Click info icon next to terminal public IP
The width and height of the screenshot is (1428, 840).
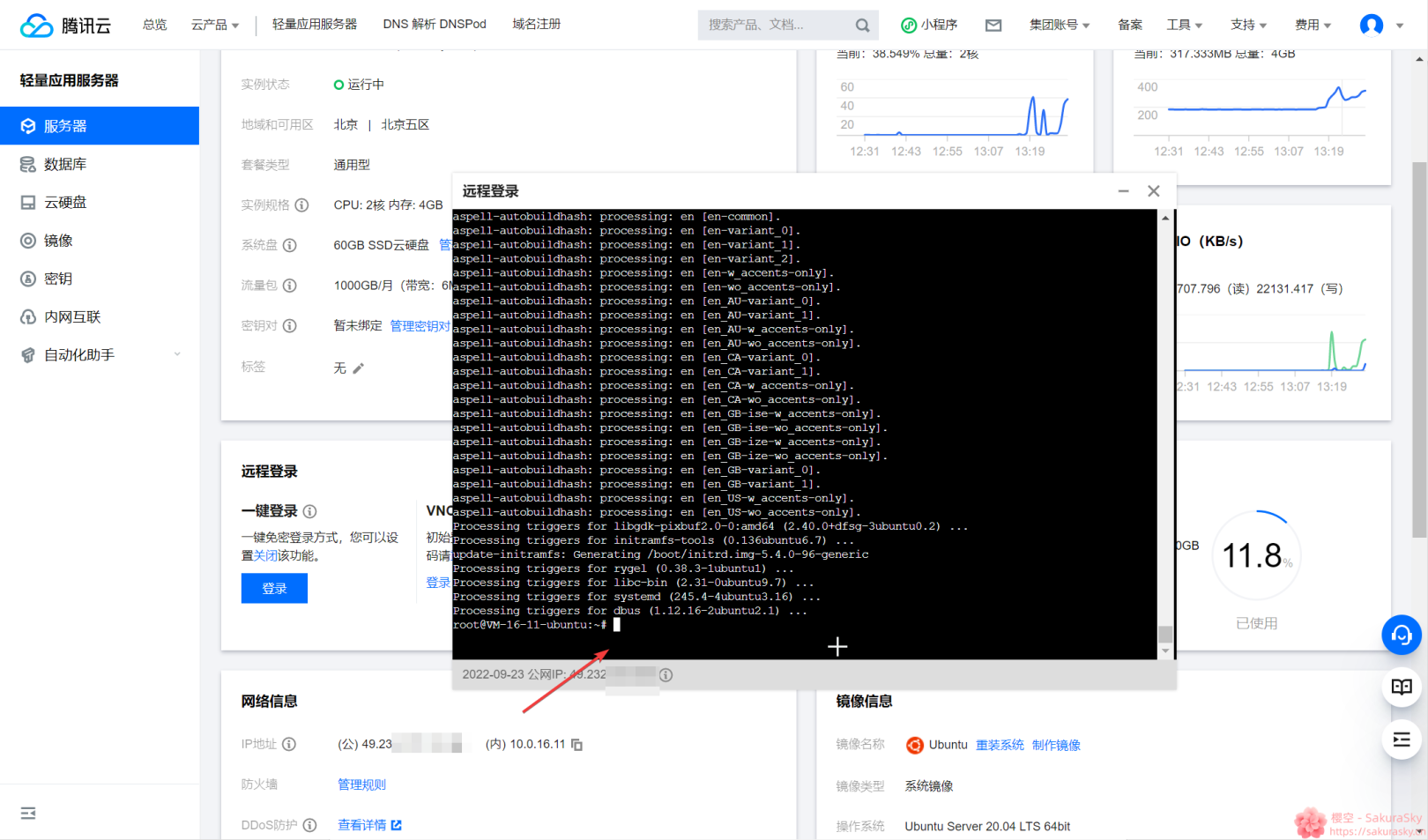(666, 675)
